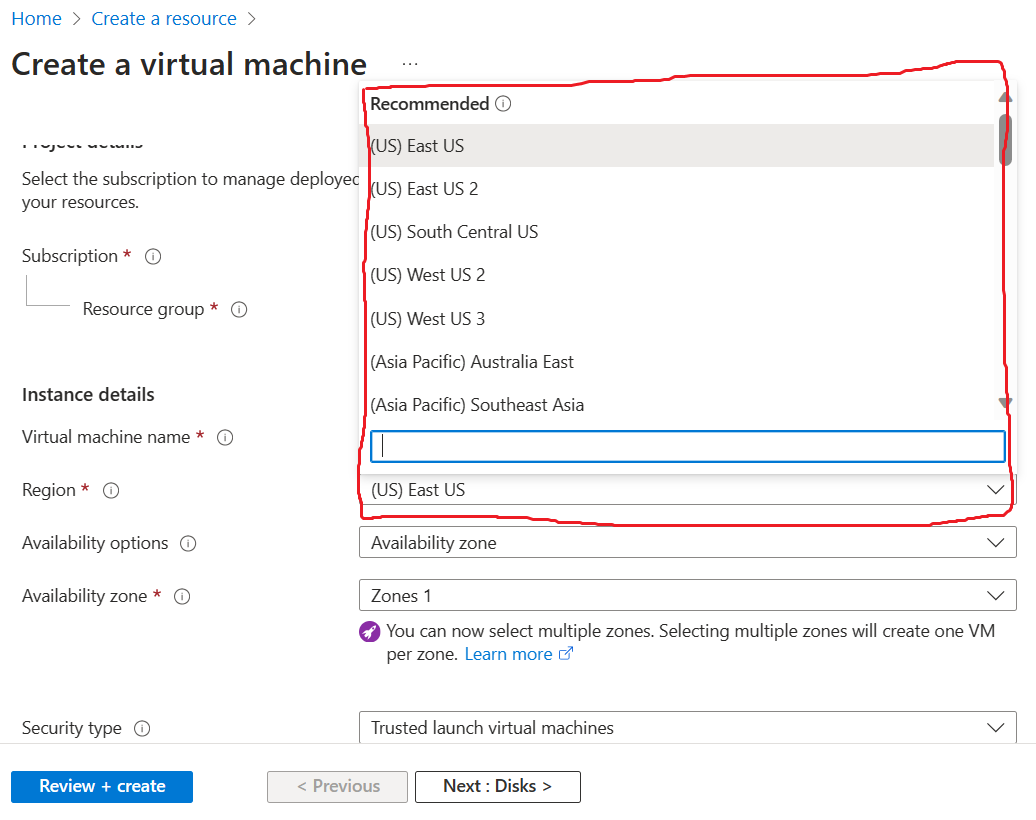
Task: Click the purple megaphone announcement icon
Action: click(x=370, y=631)
